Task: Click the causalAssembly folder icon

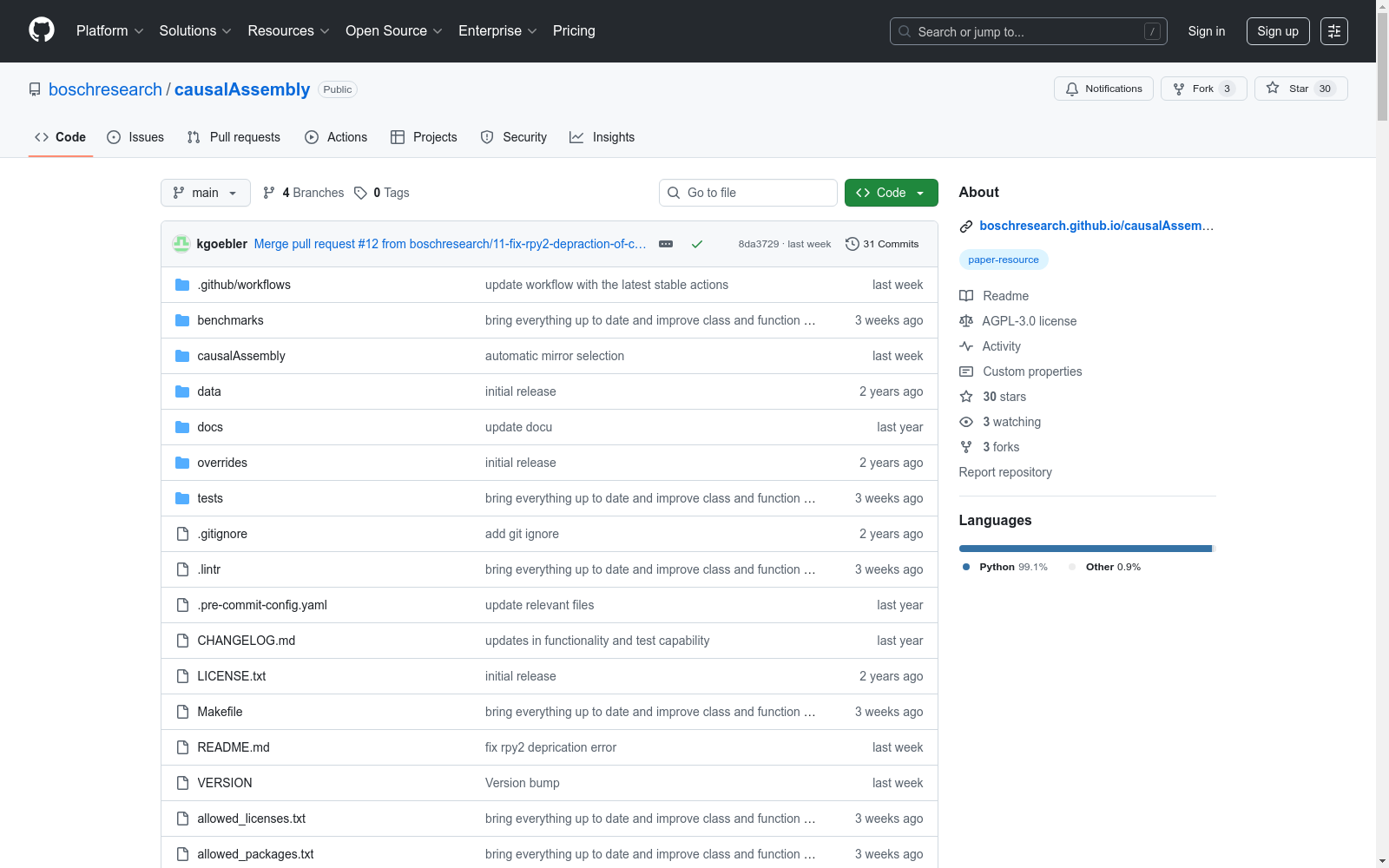Action: point(182,356)
